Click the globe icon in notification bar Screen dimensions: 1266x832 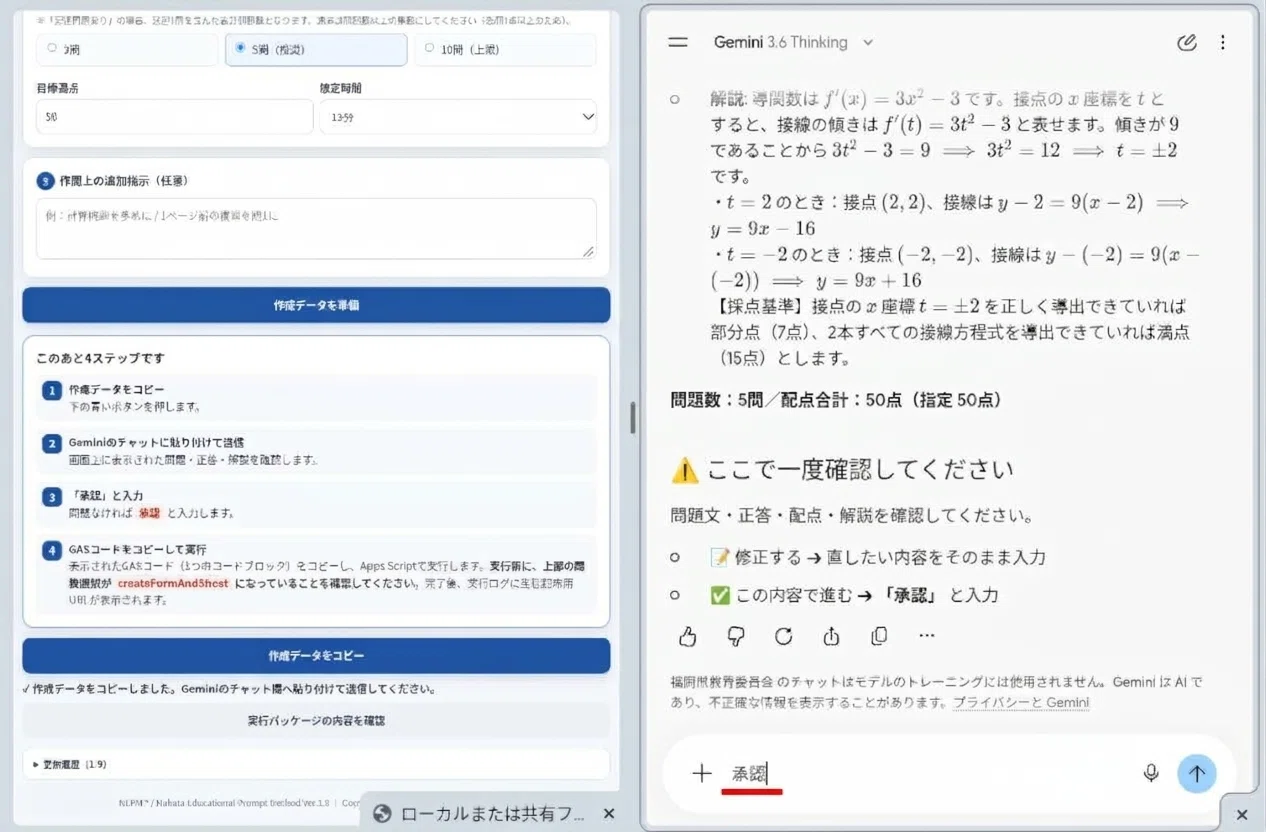point(381,813)
